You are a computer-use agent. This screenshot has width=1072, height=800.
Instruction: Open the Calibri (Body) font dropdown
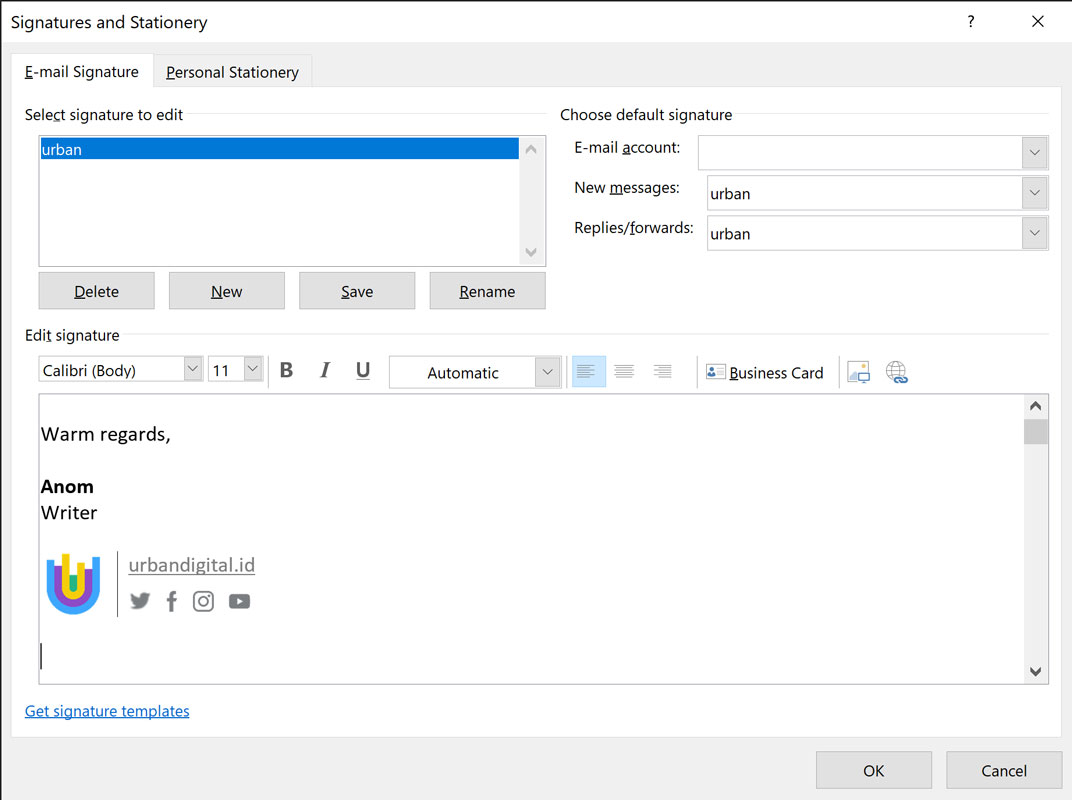pyautogui.click(x=193, y=370)
